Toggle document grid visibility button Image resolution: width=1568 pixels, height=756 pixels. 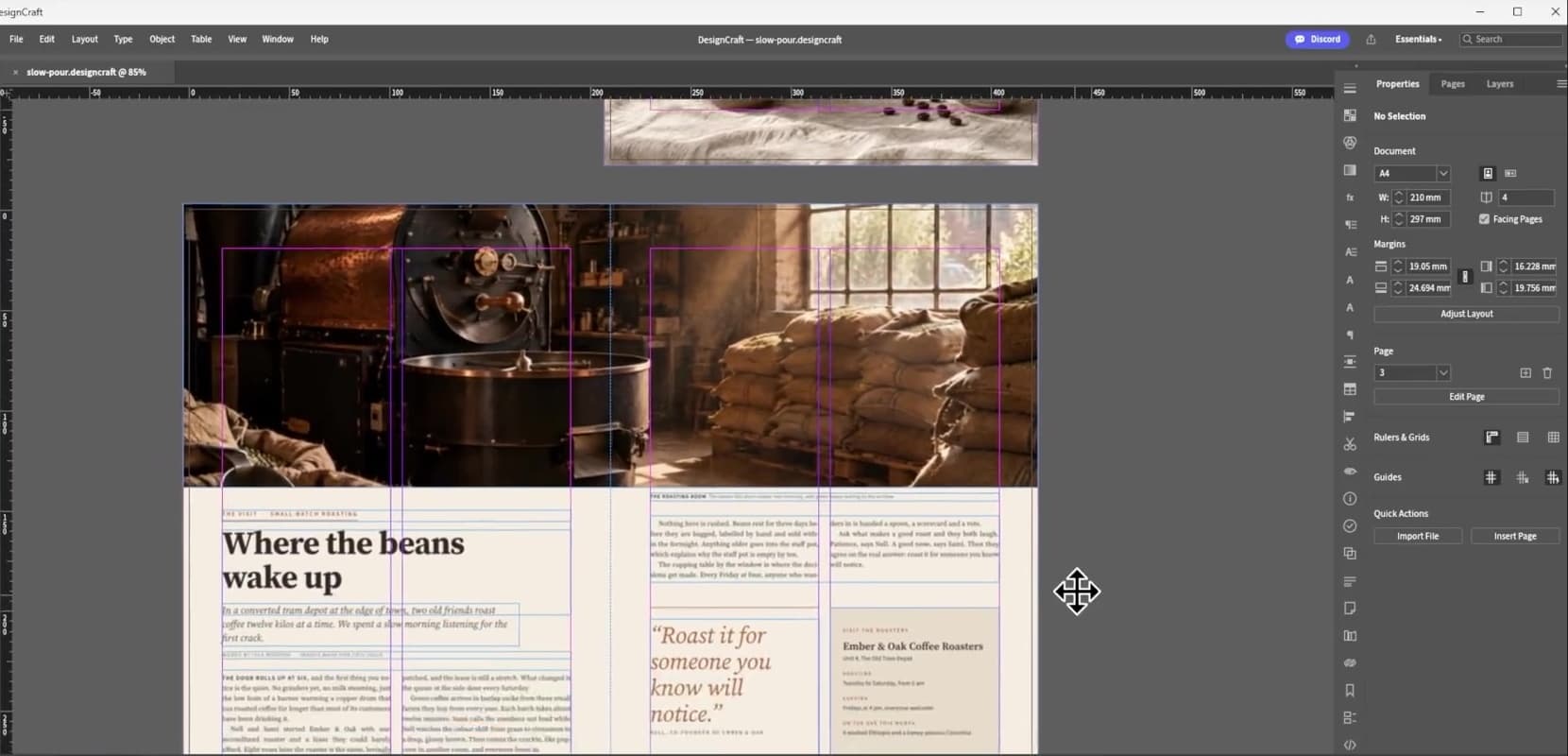[1553, 438]
